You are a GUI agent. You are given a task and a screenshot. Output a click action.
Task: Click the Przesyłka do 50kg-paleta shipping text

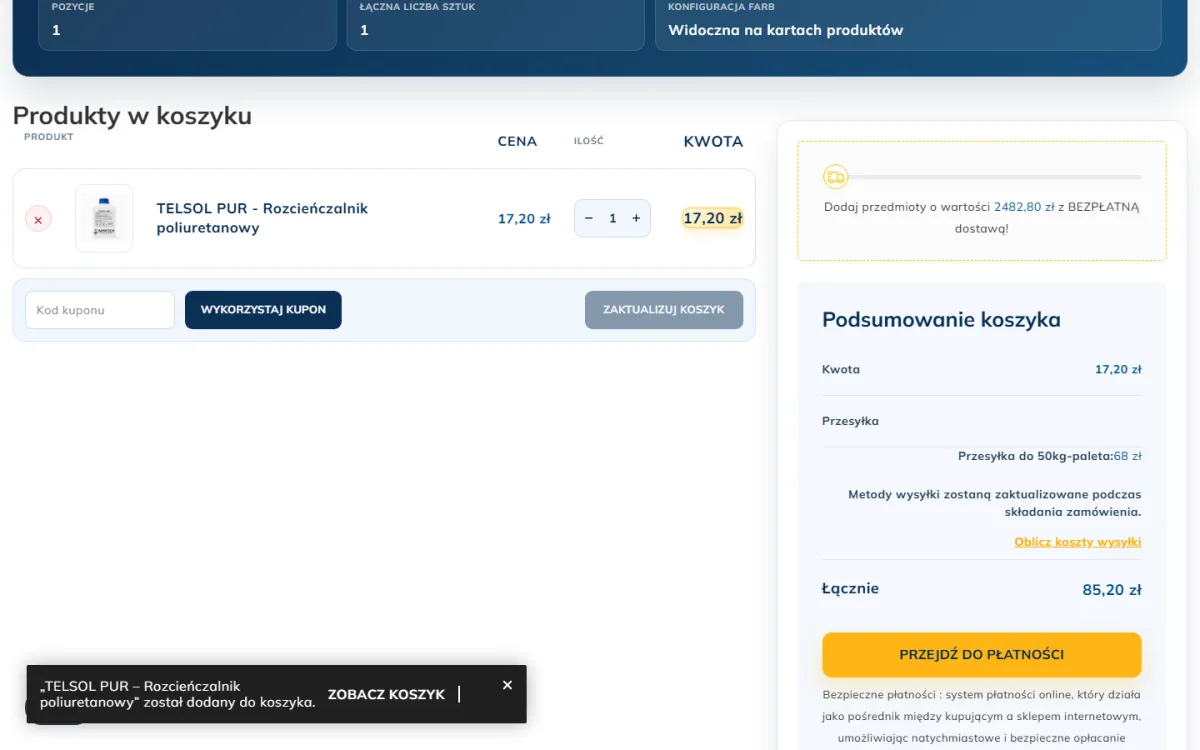tap(1050, 456)
